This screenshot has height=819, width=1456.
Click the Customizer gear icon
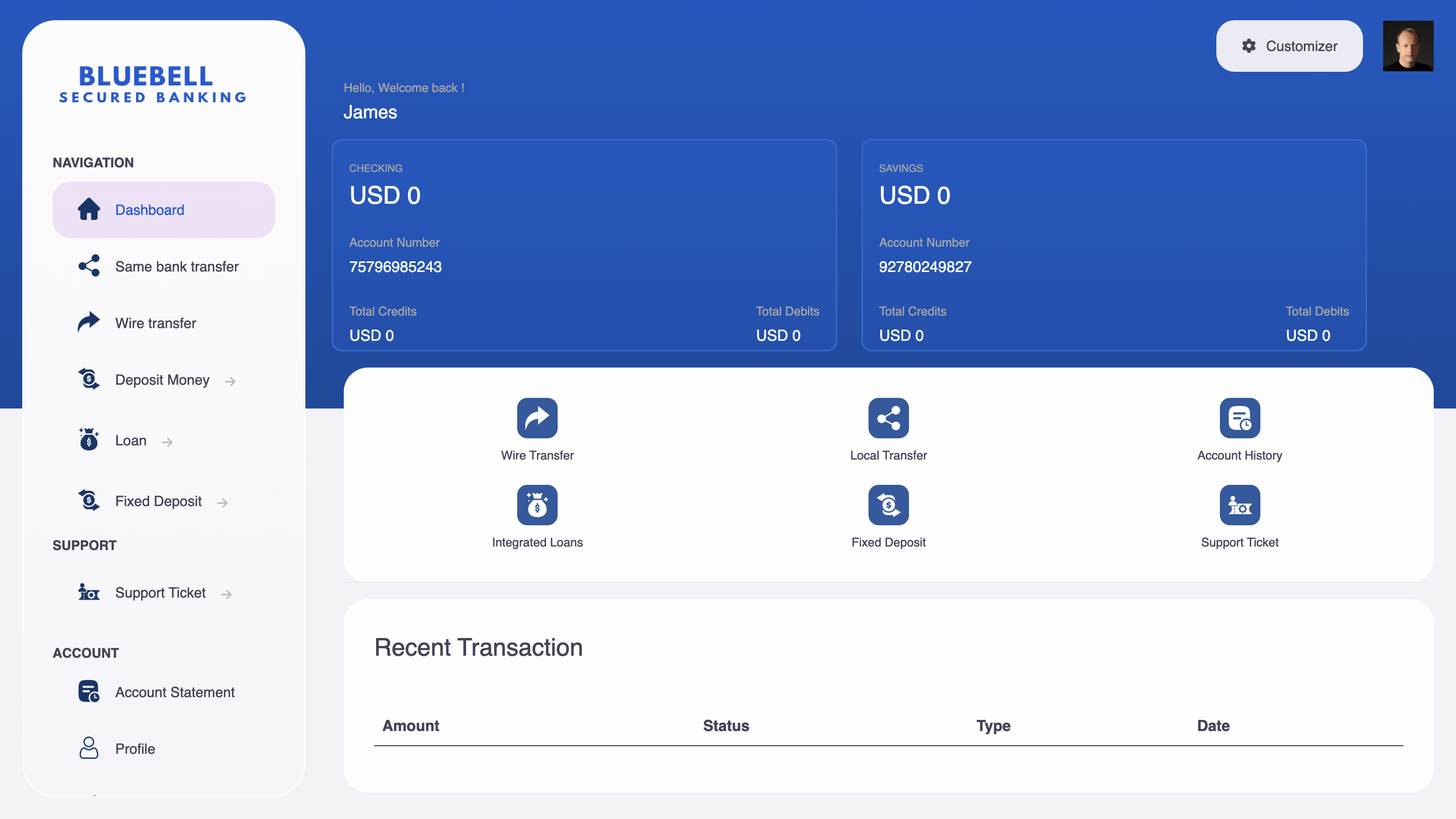coord(1249,46)
